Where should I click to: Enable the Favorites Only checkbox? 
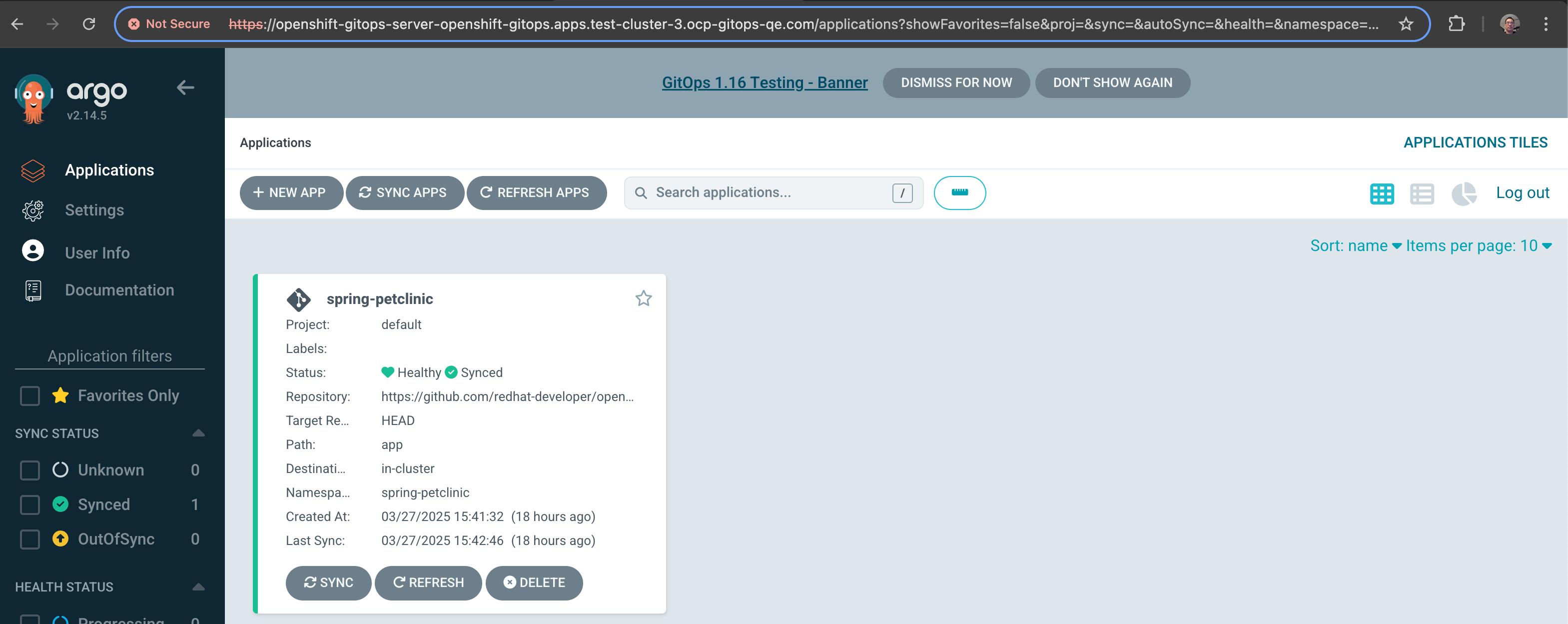[30, 395]
